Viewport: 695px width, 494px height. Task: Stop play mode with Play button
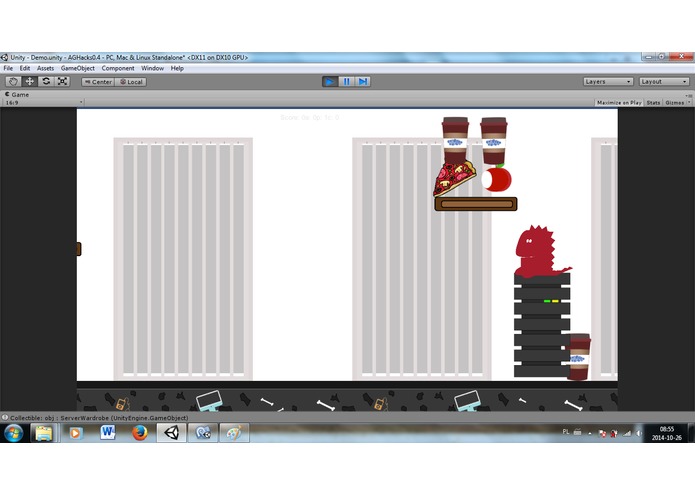[x=330, y=82]
